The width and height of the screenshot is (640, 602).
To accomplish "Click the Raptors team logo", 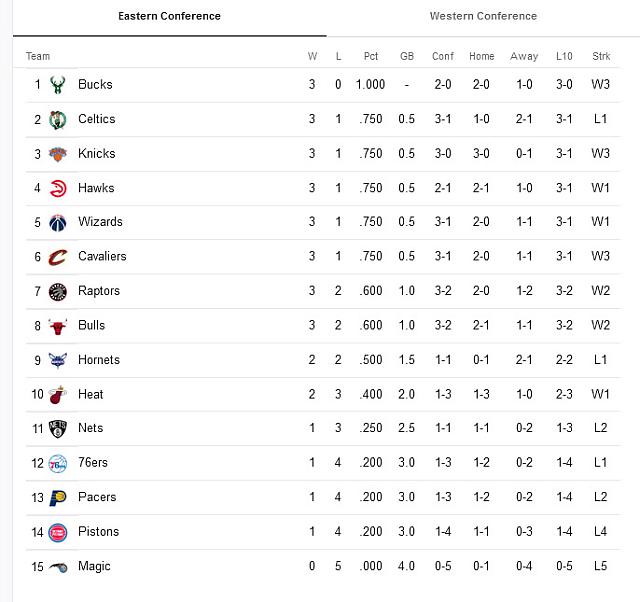I will [57, 291].
